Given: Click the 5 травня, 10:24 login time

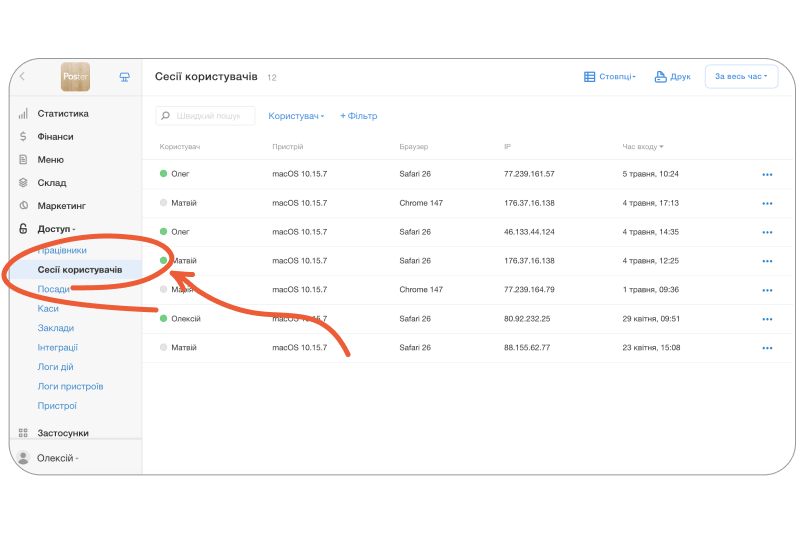Looking at the screenshot, I should (x=651, y=174).
